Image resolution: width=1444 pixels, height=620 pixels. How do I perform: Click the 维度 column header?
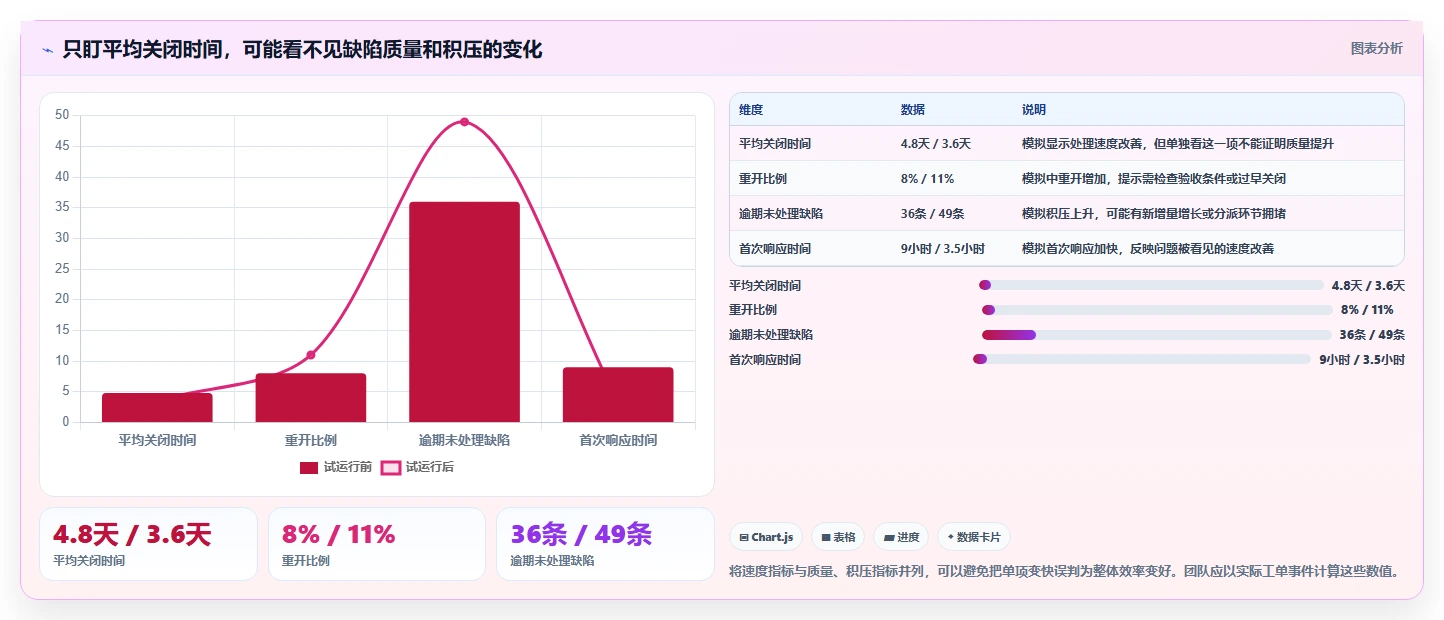751,109
